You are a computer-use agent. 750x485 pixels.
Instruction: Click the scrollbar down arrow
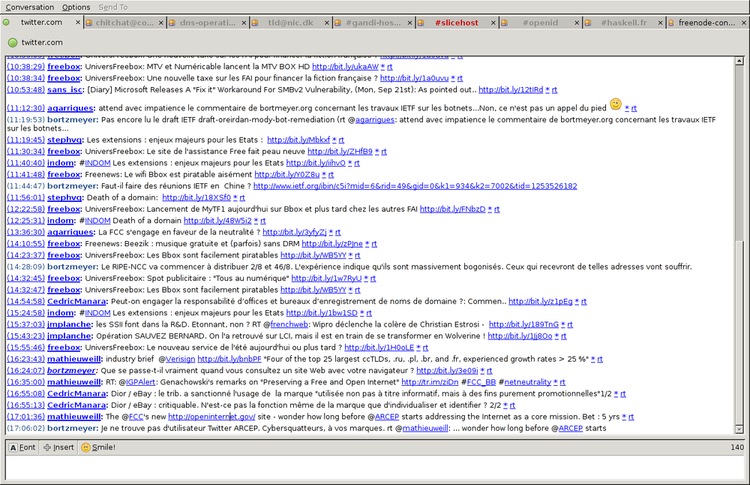(739, 430)
